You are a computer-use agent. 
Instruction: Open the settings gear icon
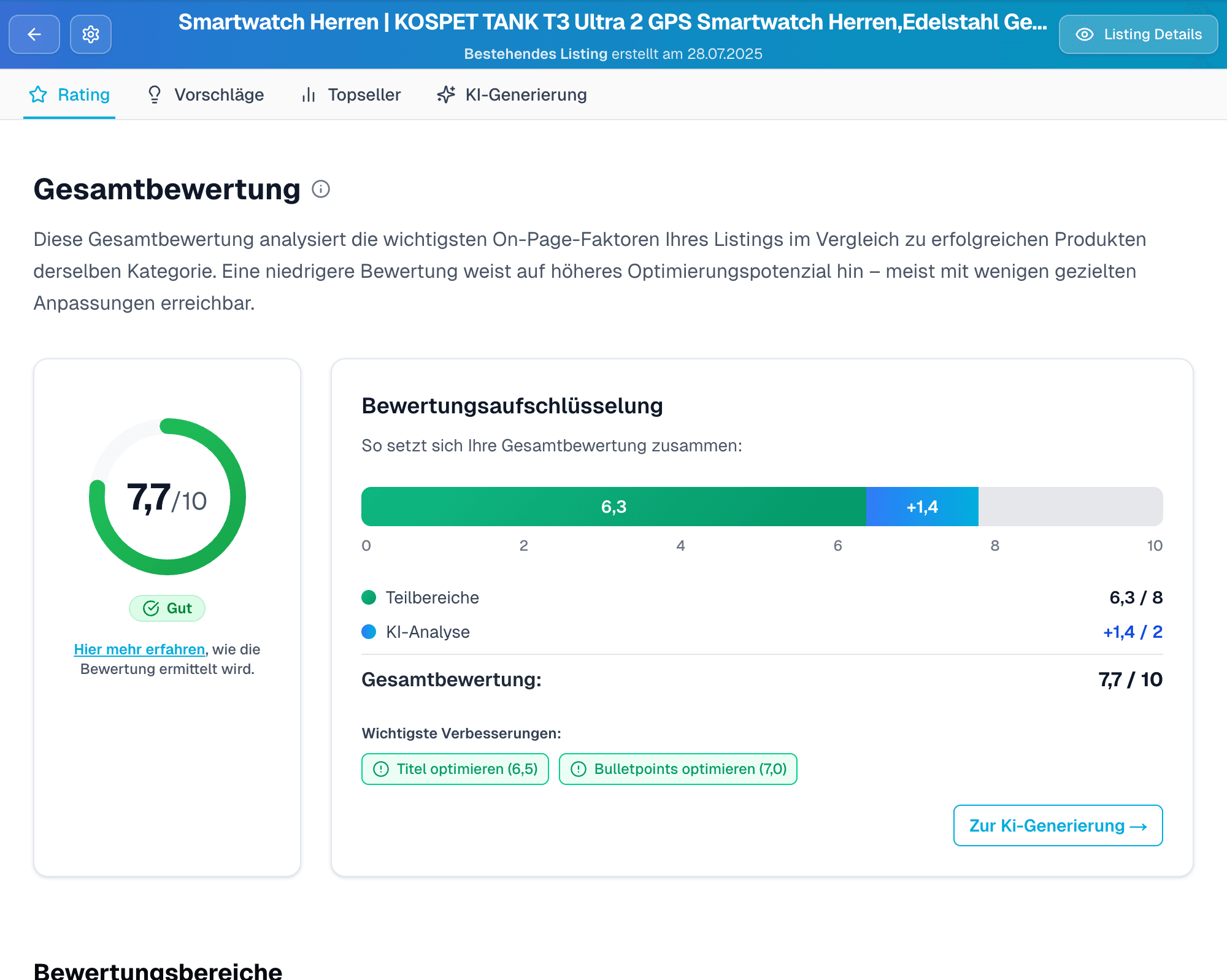click(x=90, y=34)
